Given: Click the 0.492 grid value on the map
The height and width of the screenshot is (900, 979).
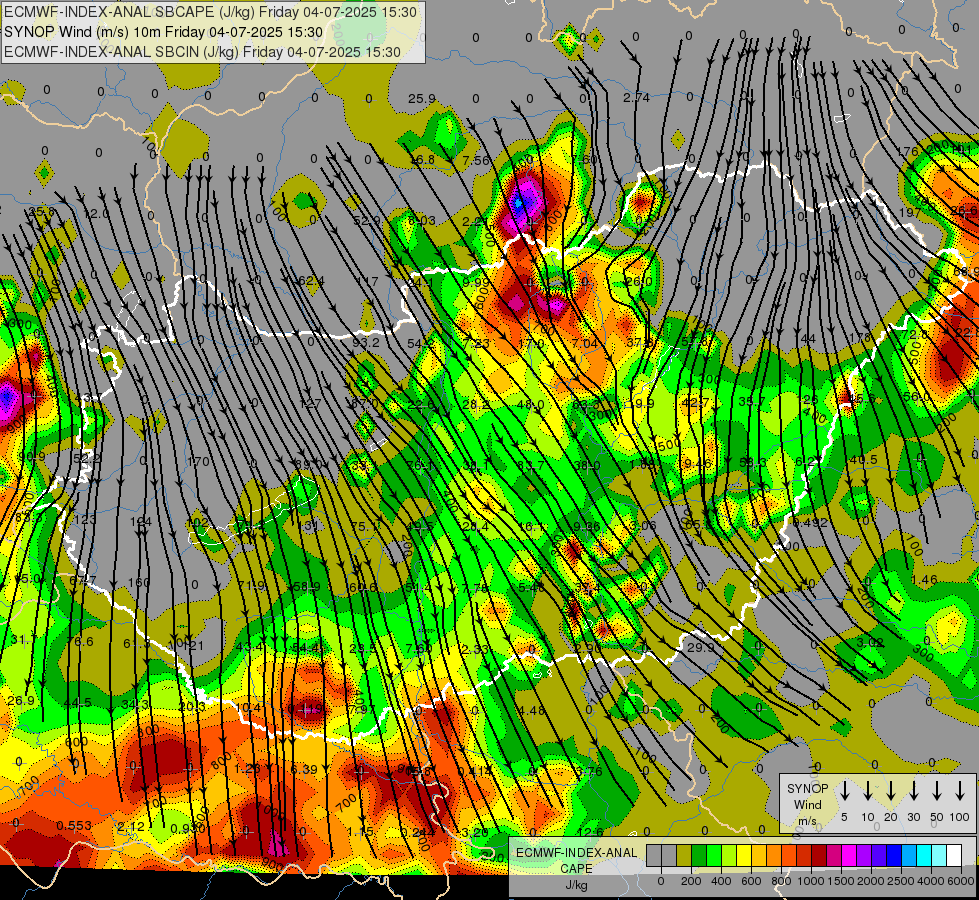Looking at the screenshot, I should pos(810,523).
